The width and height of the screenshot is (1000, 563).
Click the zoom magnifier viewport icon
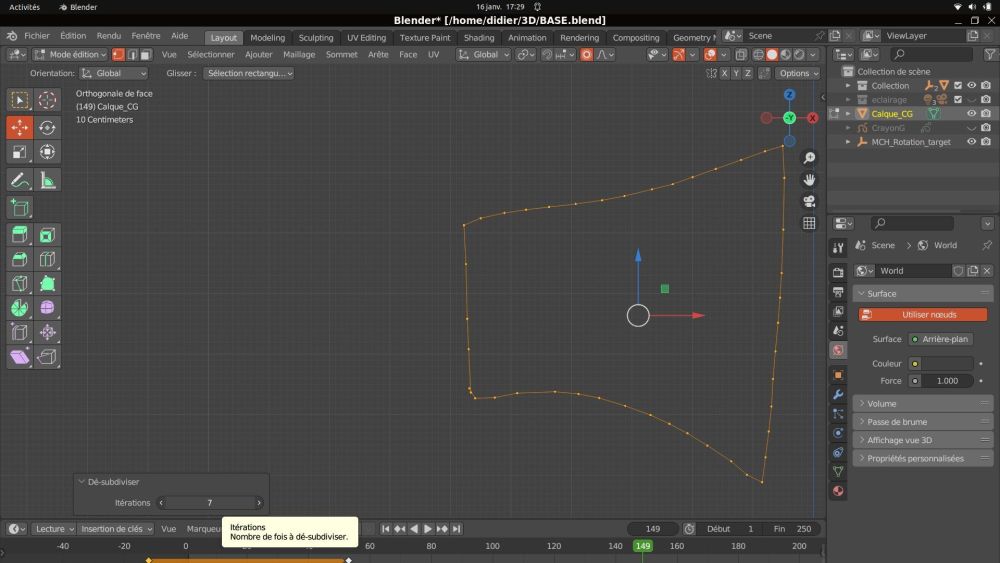pos(809,158)
